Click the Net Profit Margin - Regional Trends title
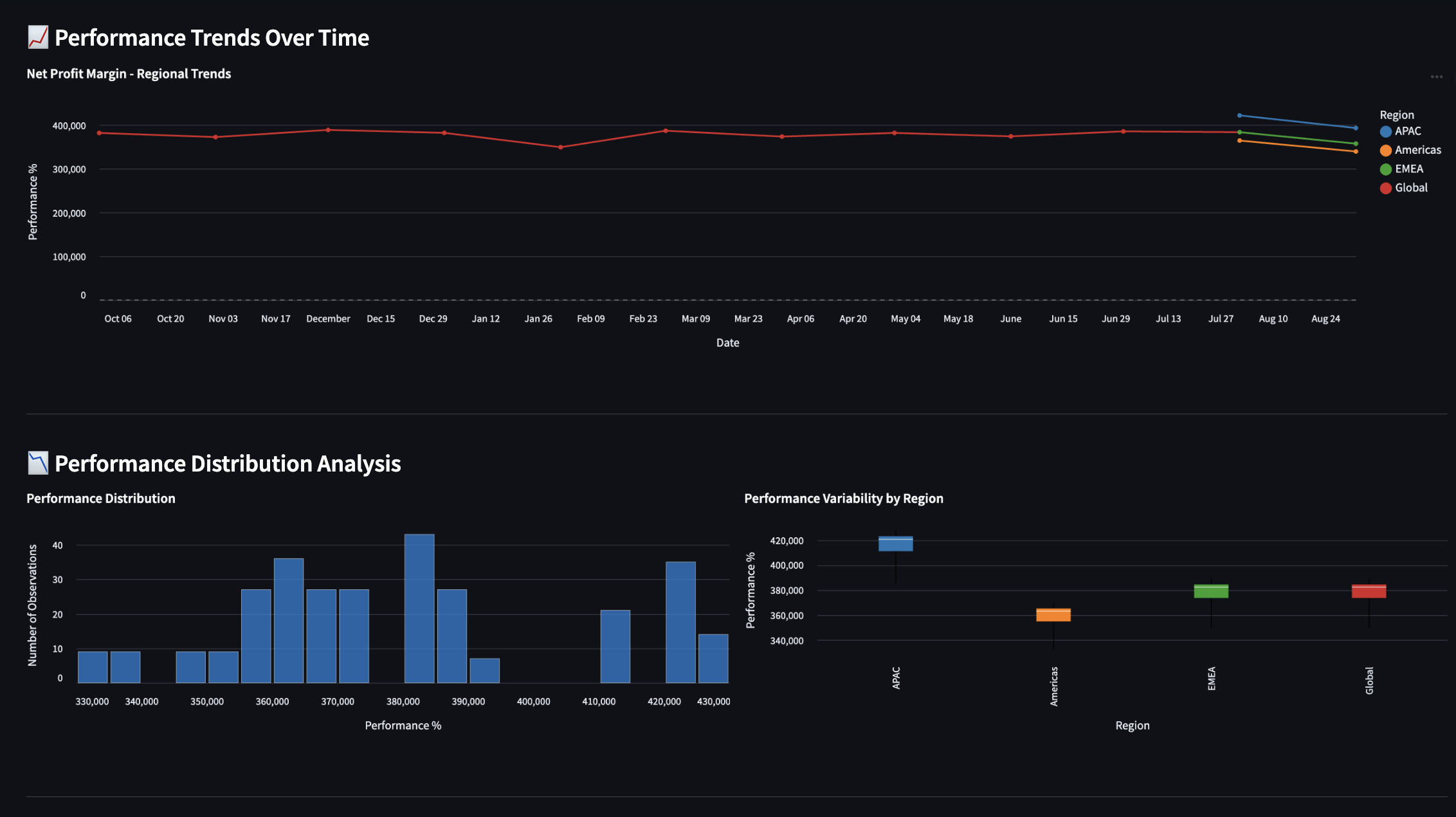This screenshot has width=1456, height=817. (x=129, y=73)
